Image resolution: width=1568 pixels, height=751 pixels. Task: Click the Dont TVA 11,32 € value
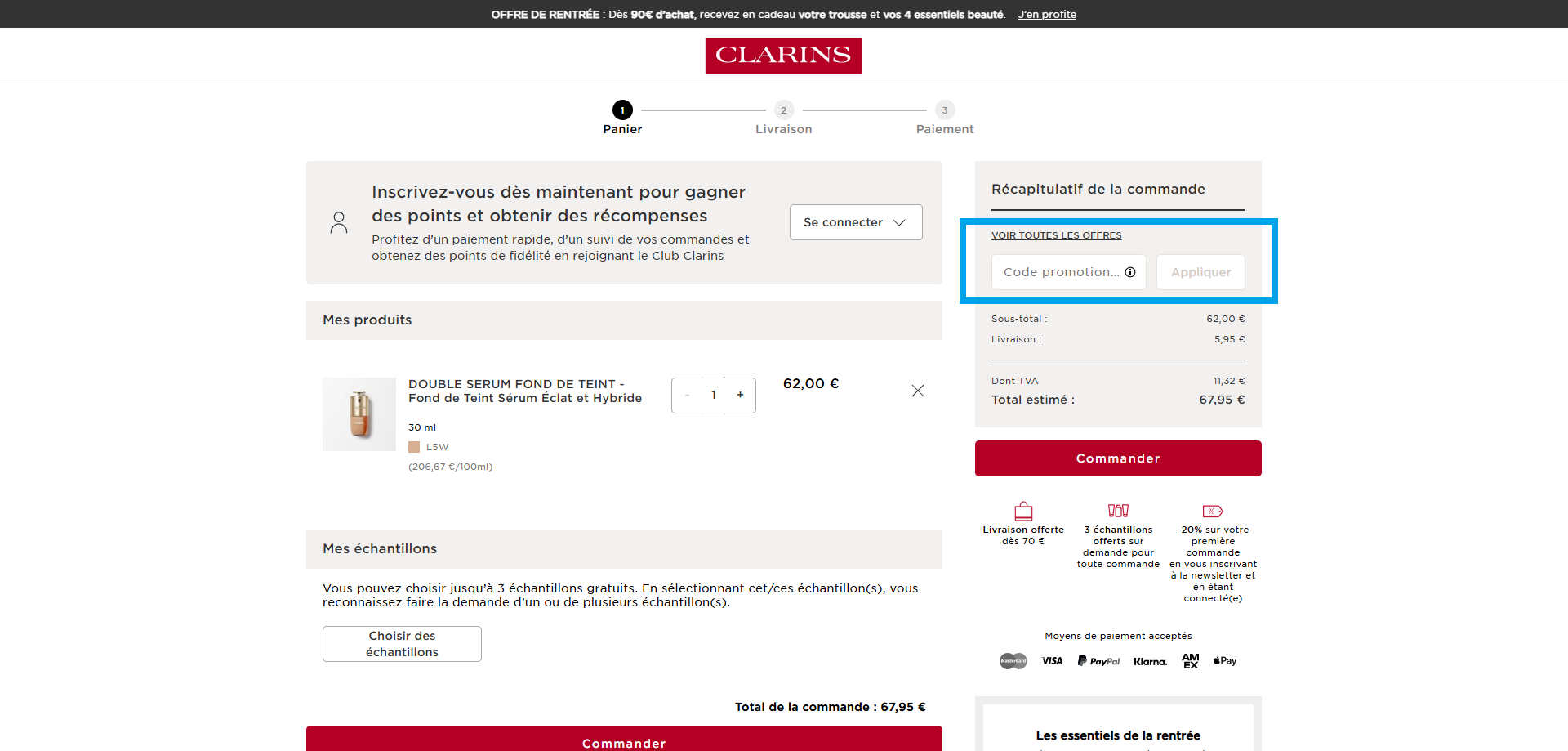tap(1229, 381)
